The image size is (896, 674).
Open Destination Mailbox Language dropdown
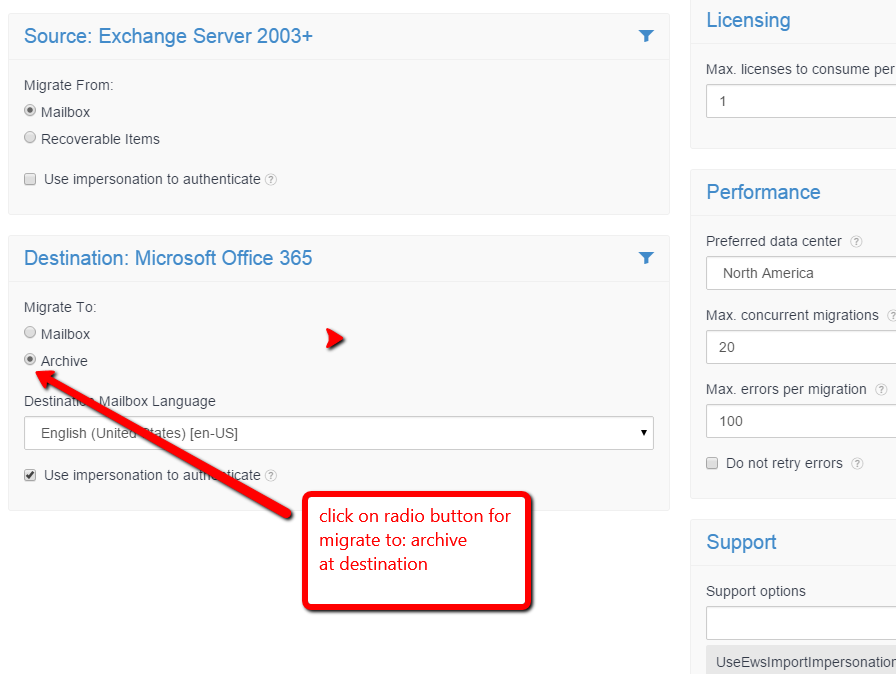[339, 433]
